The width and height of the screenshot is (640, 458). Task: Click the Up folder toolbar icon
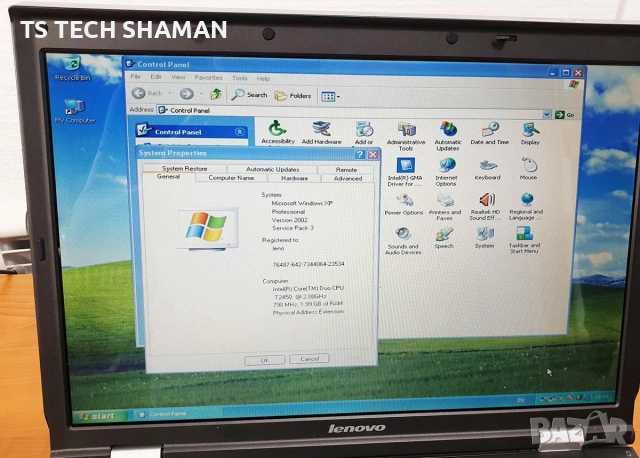point(216,94)
